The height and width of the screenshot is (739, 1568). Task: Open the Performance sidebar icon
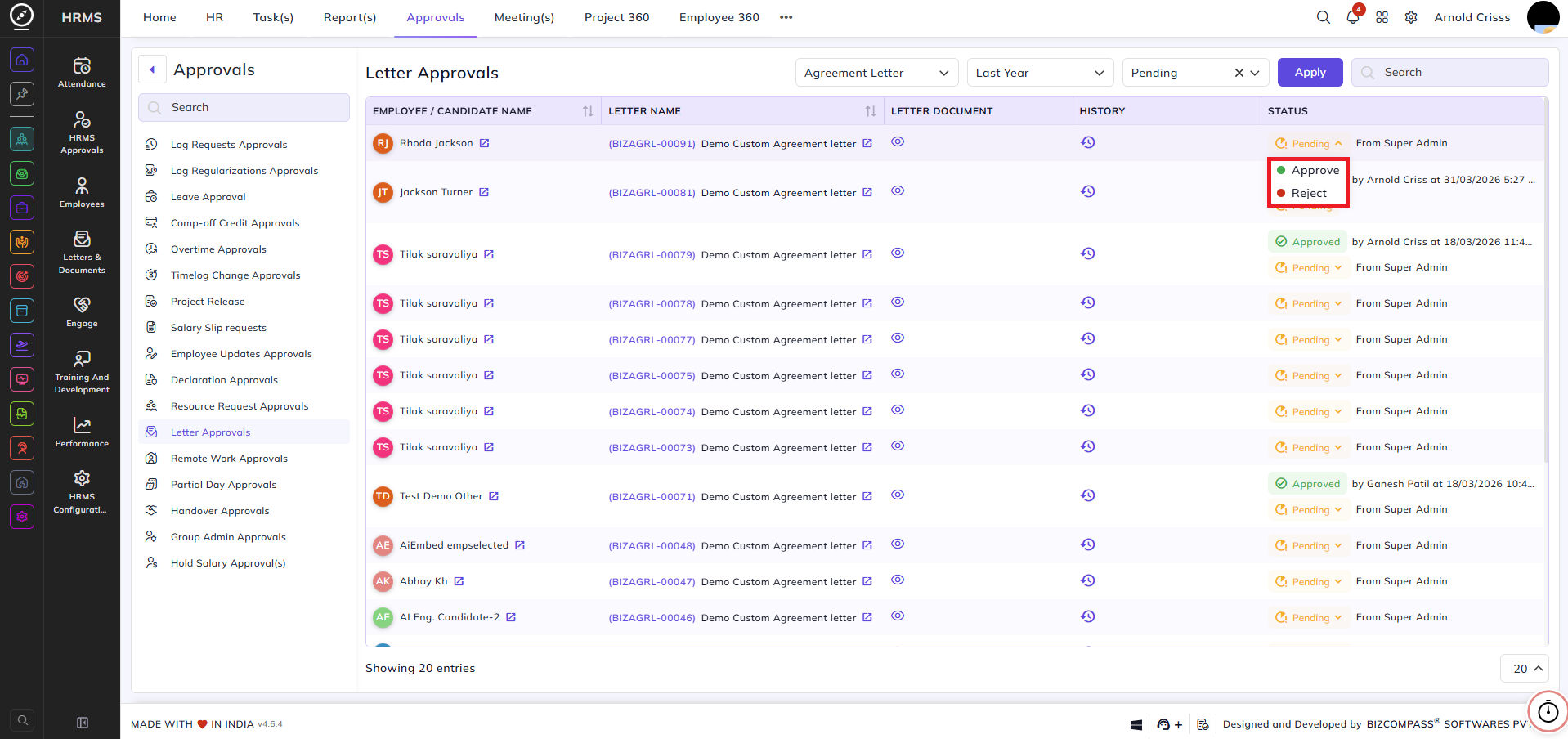pyautogui.click(x=82, y=432)
